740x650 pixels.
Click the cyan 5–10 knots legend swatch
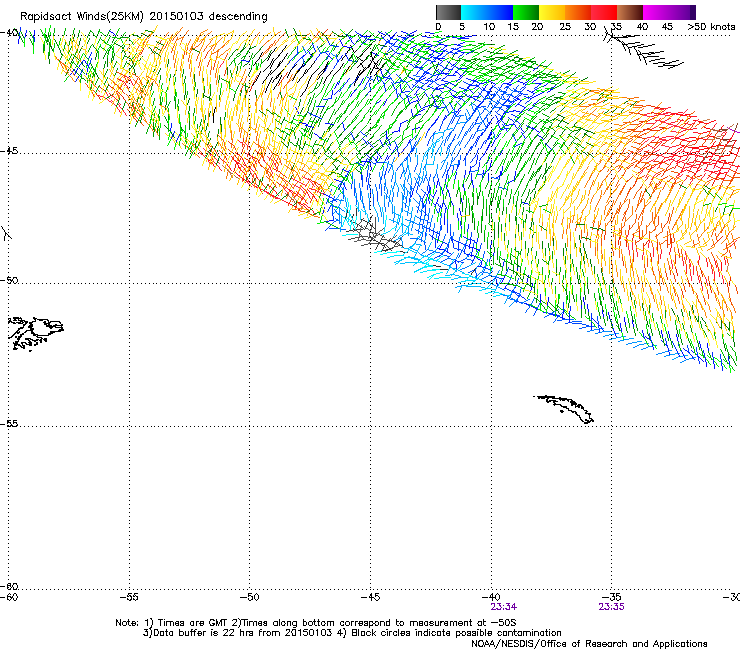(x=474, y=12)
